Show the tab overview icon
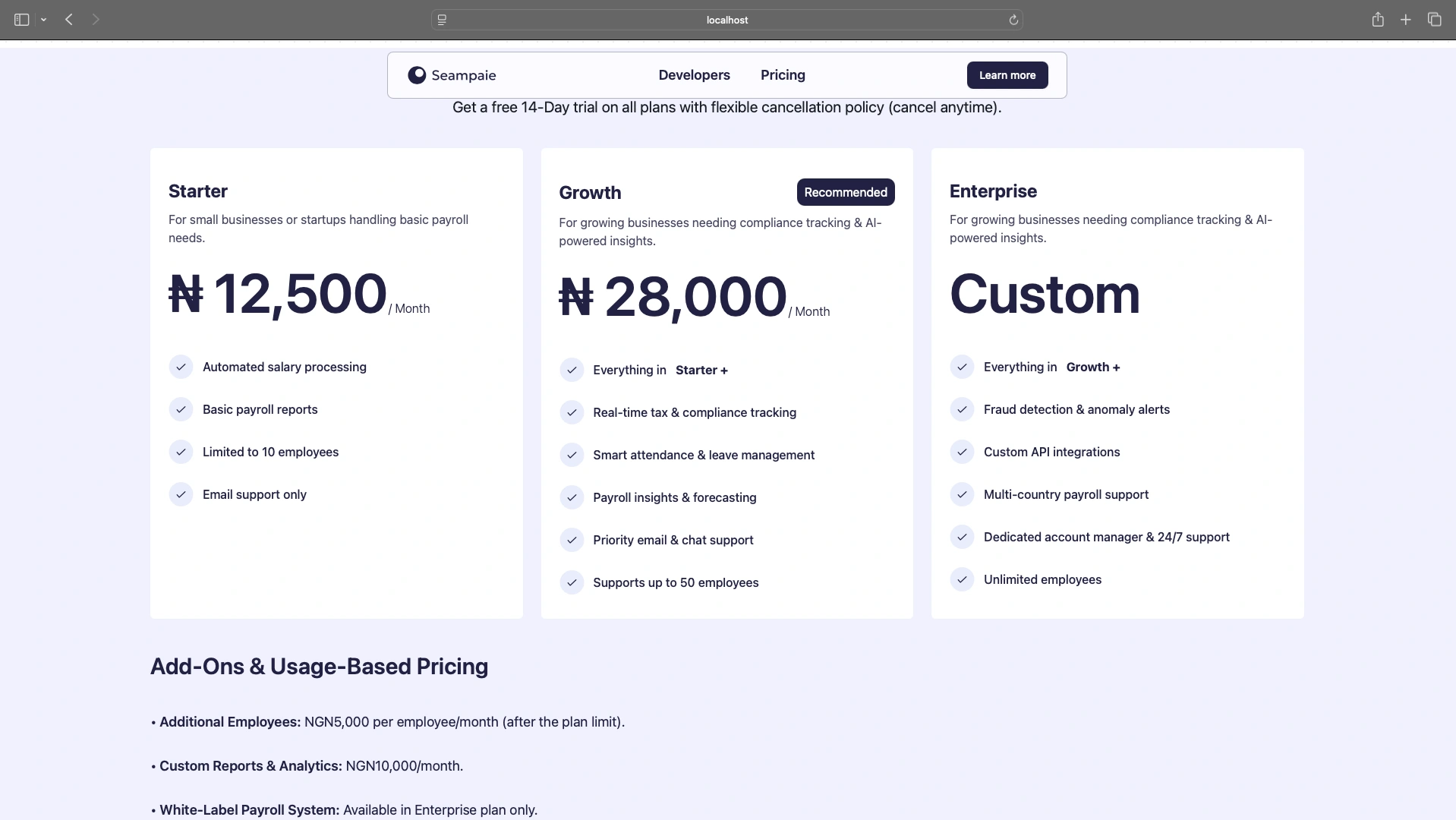 point(1434,20)
